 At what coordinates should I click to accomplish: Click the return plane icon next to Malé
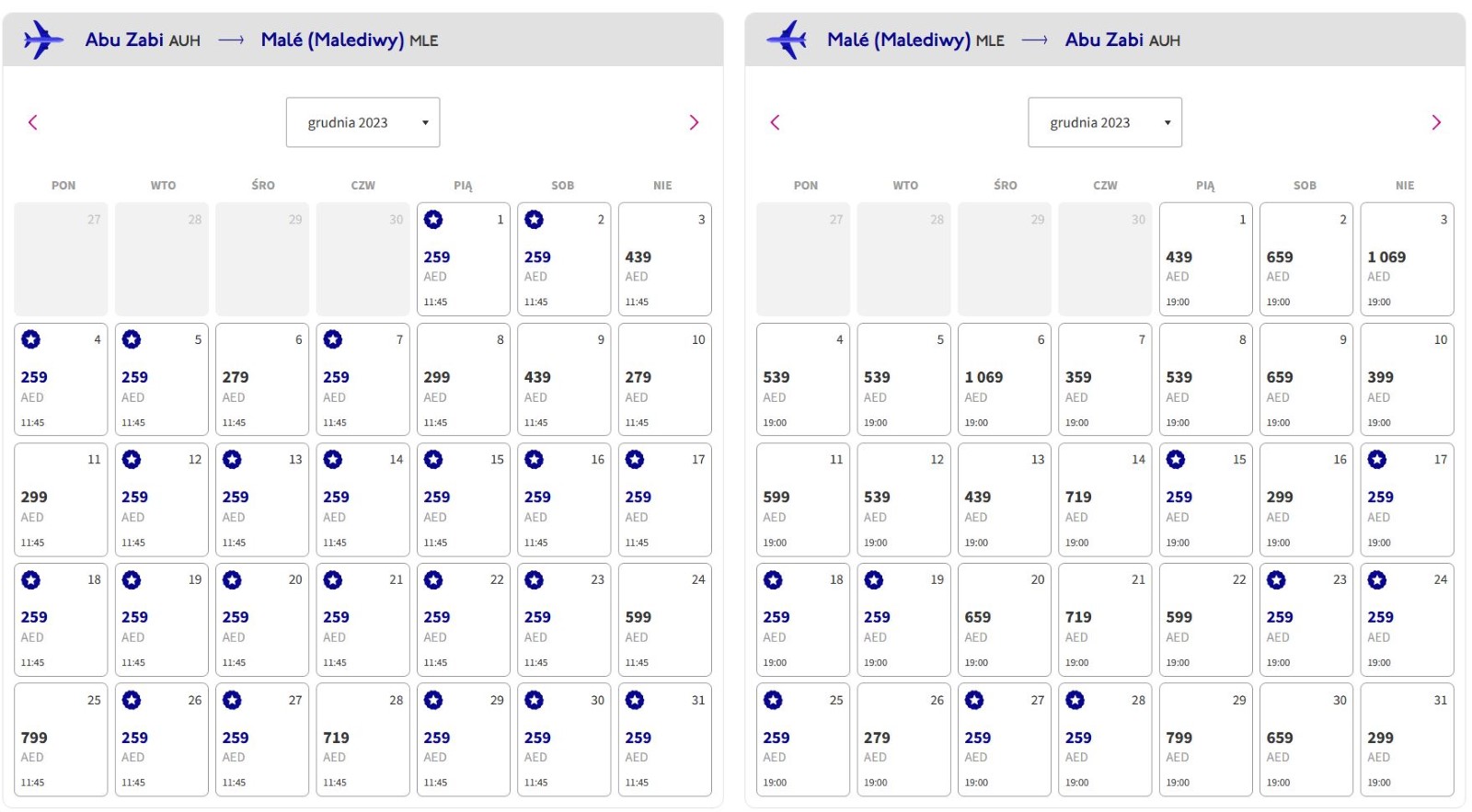click(x=787, y=40)
